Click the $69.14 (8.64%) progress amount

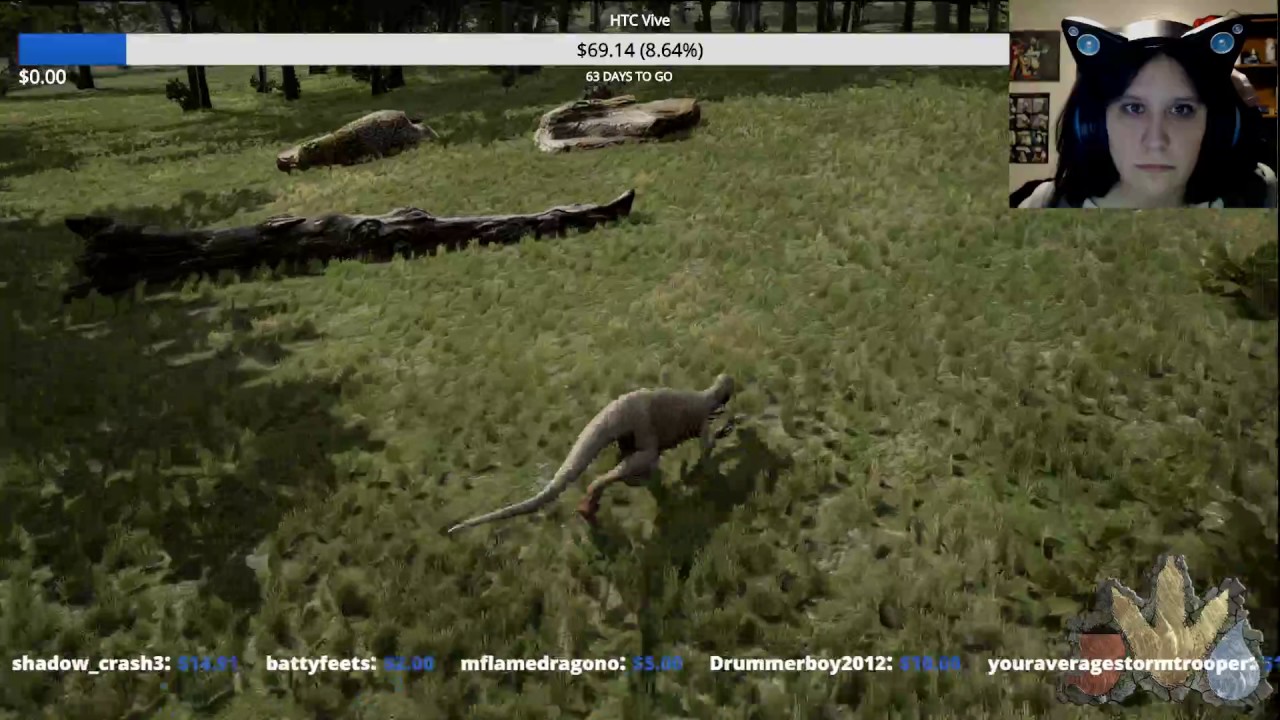640,50
